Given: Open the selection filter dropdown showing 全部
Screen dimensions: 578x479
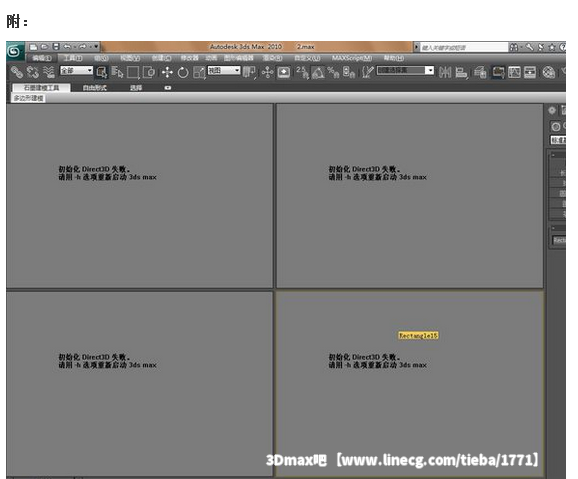Looking at the screenshot, I should click(x=76, y=70).
